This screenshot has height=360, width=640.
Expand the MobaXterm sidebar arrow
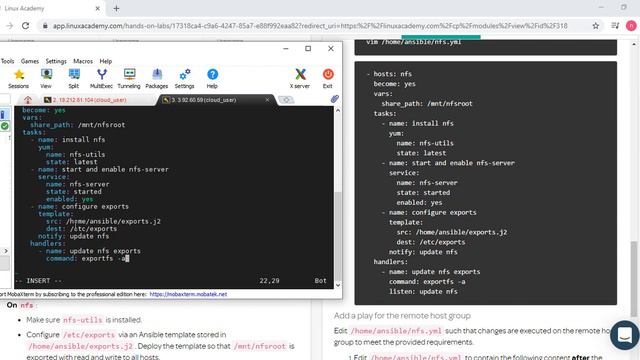[6, 251]
